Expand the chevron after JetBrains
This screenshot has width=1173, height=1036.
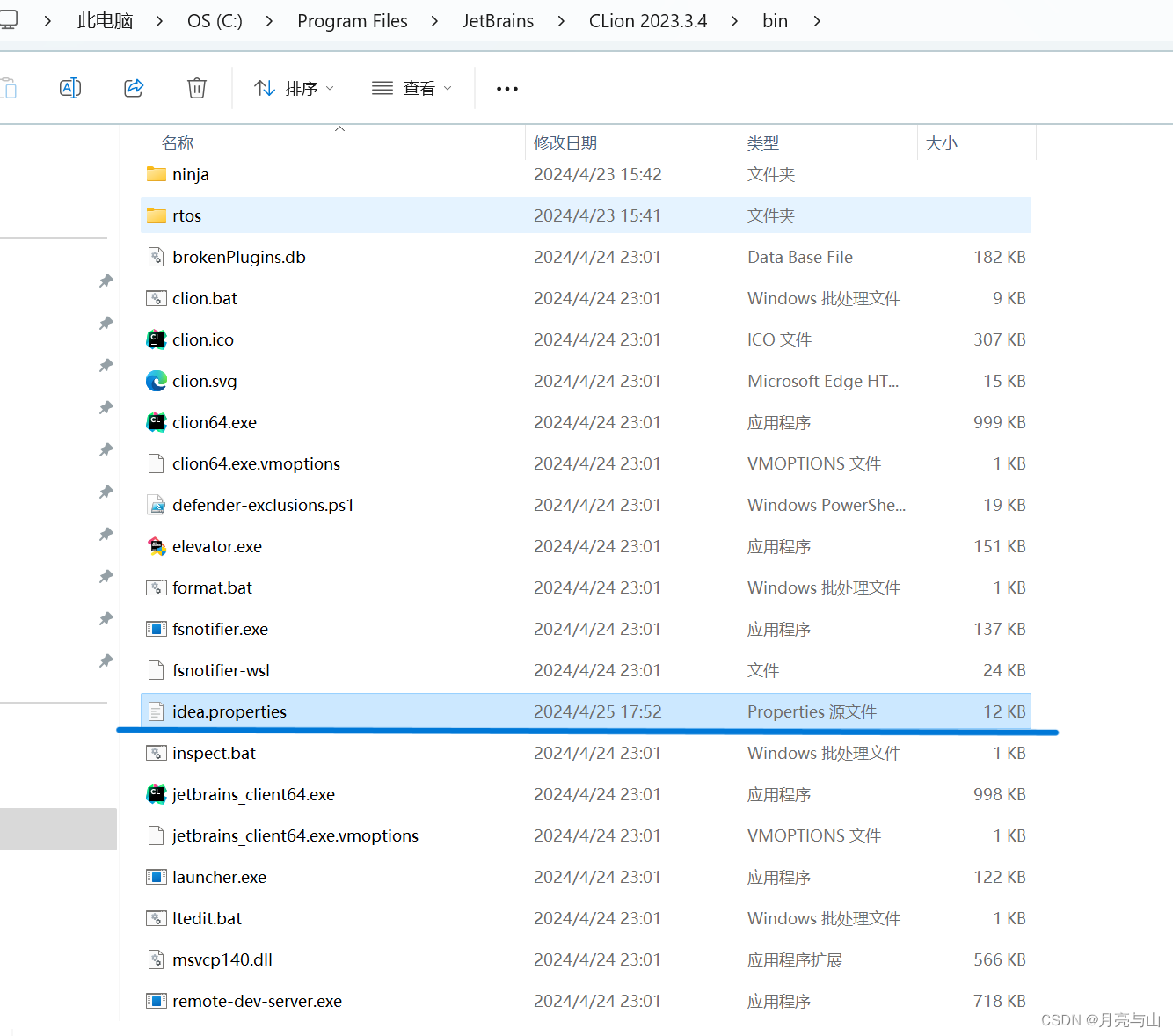[x=561, y=21]
